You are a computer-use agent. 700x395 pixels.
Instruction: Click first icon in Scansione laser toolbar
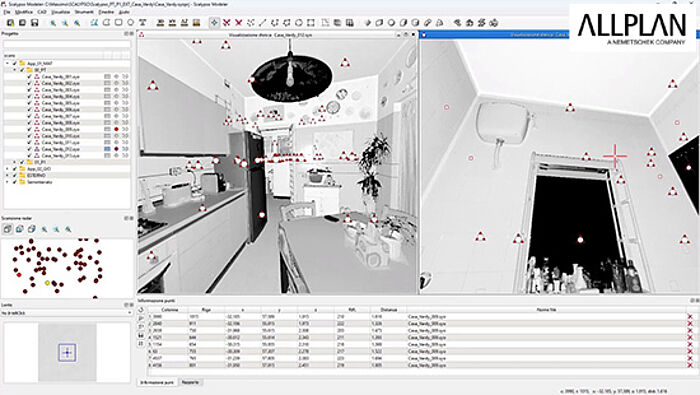click(8, 229)
